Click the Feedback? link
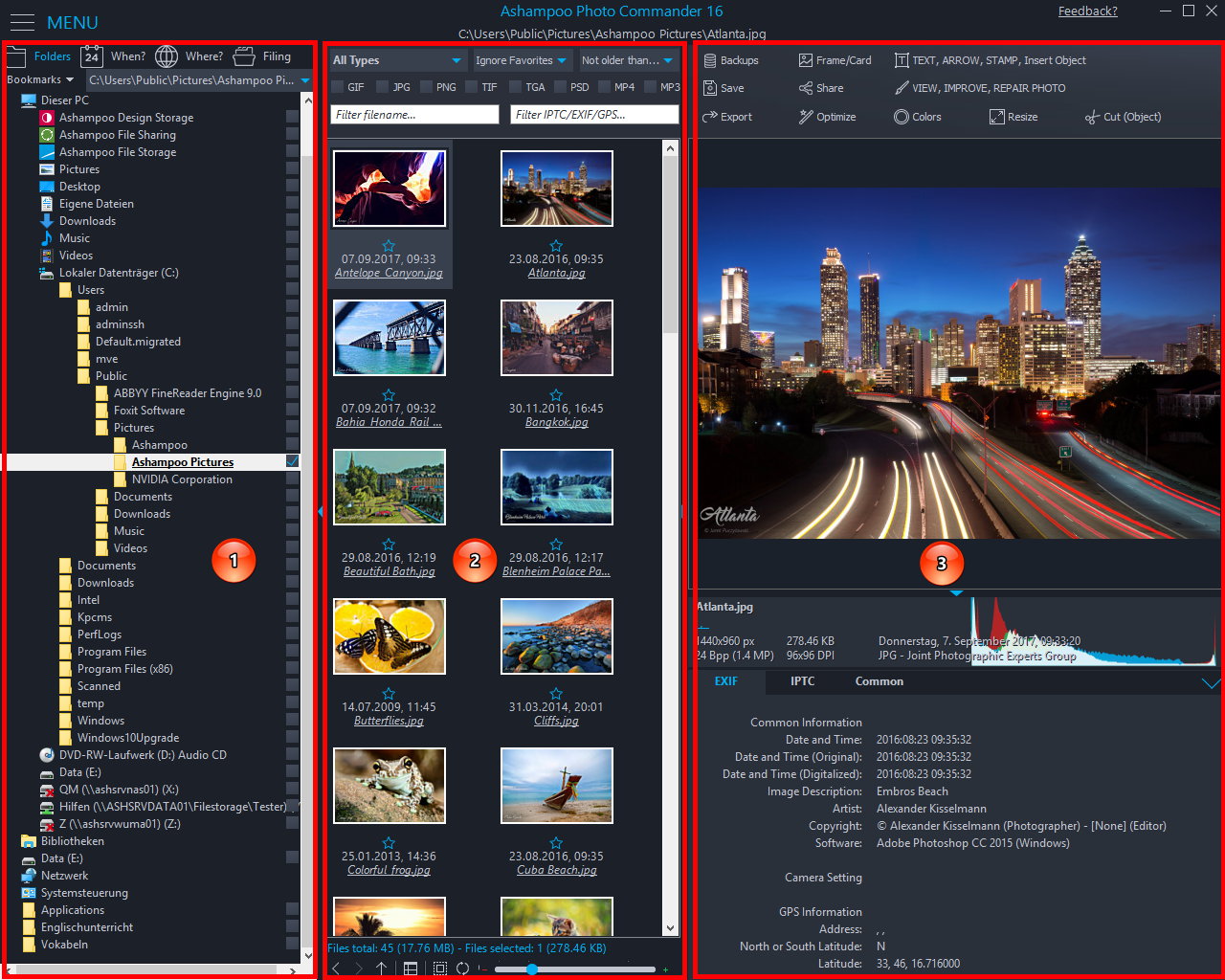 pos(1087,11)
